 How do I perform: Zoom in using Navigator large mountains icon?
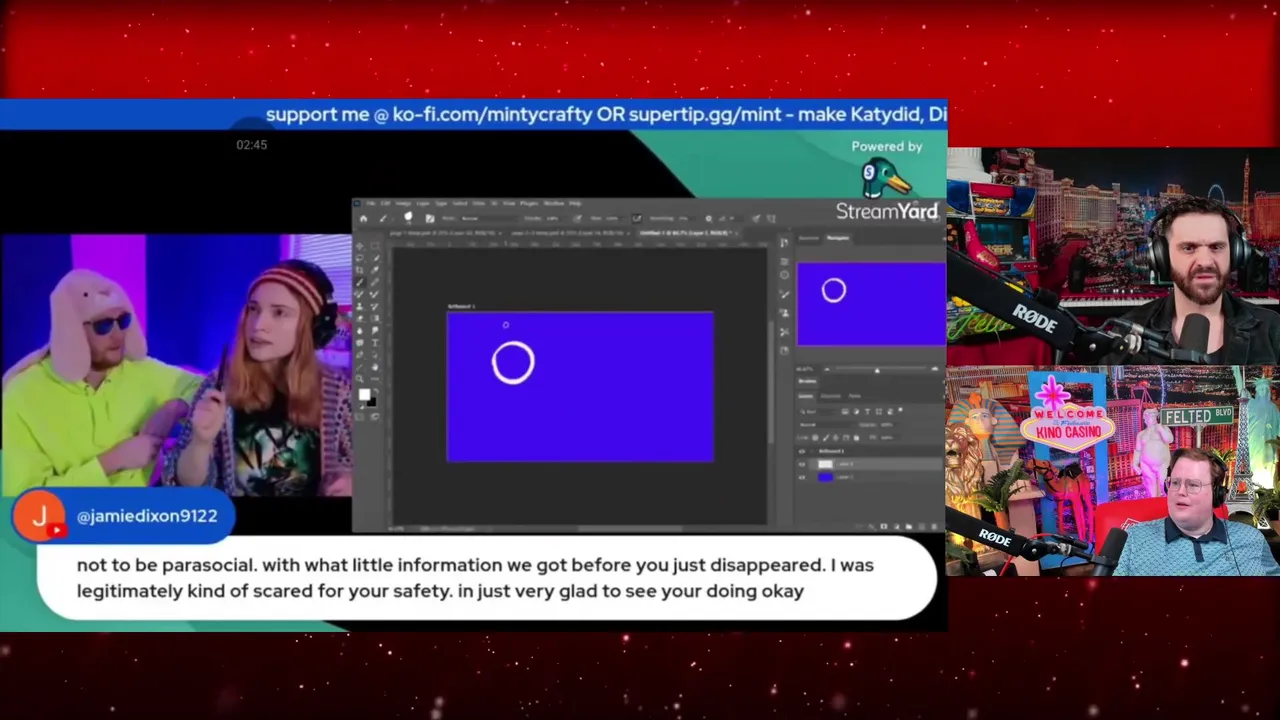[x=935, y=369]
